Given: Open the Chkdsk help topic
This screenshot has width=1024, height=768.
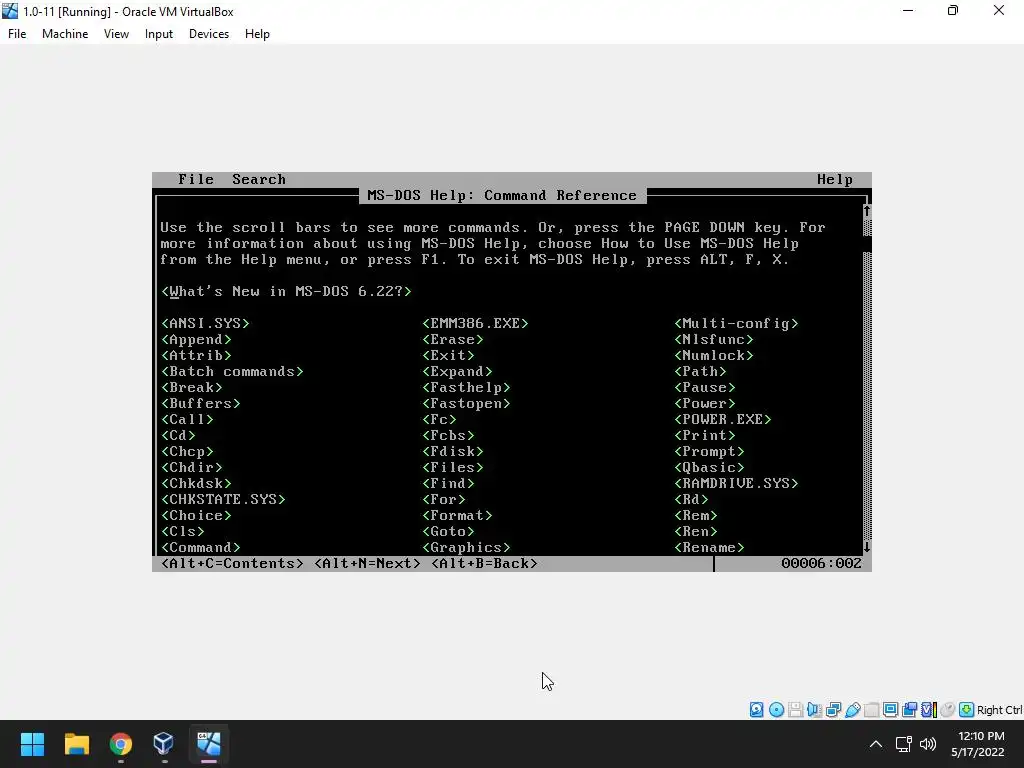Looking at the screenshot, I should point(196,483).
